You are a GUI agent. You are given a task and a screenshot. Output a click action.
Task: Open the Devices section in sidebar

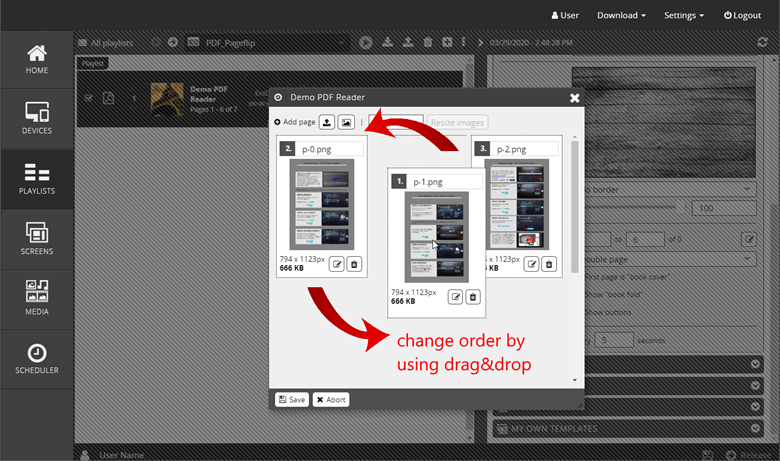coord(37,118)
